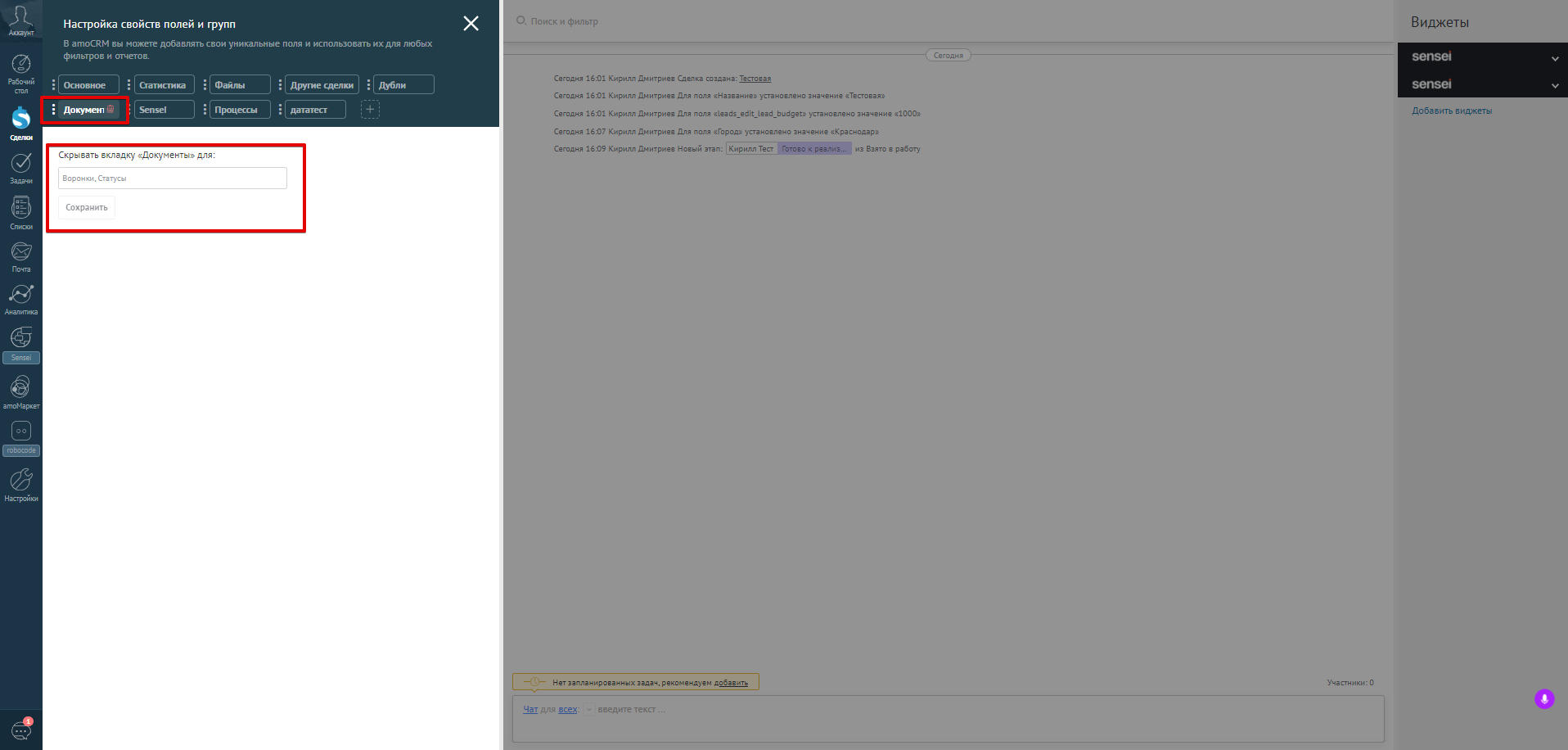1568x750 pixels.
Task: Click the Воронки, Статусы input field
Action: [x=173, y=178]
